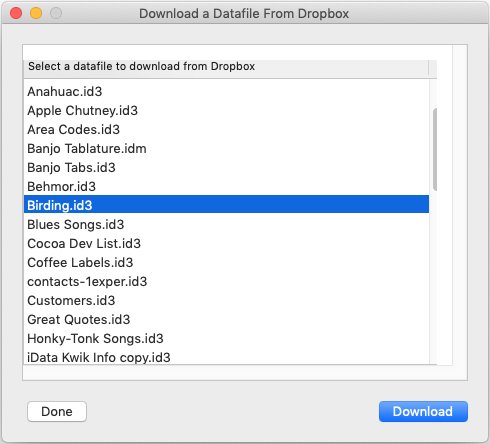Select Anahuac.id3 in the file list

pyautogui.click(x=226, y=92)
